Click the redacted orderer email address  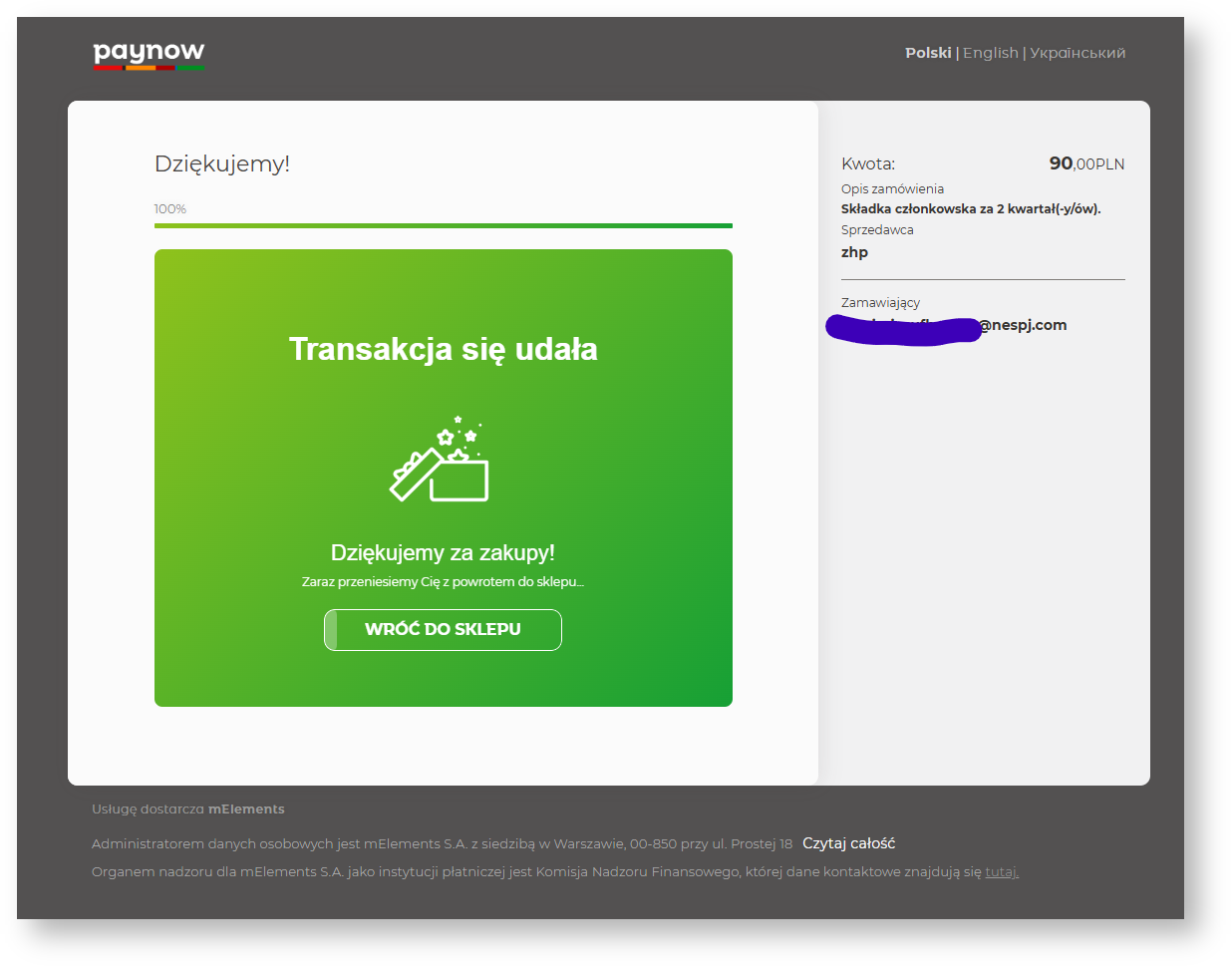[x=947, y=326]
